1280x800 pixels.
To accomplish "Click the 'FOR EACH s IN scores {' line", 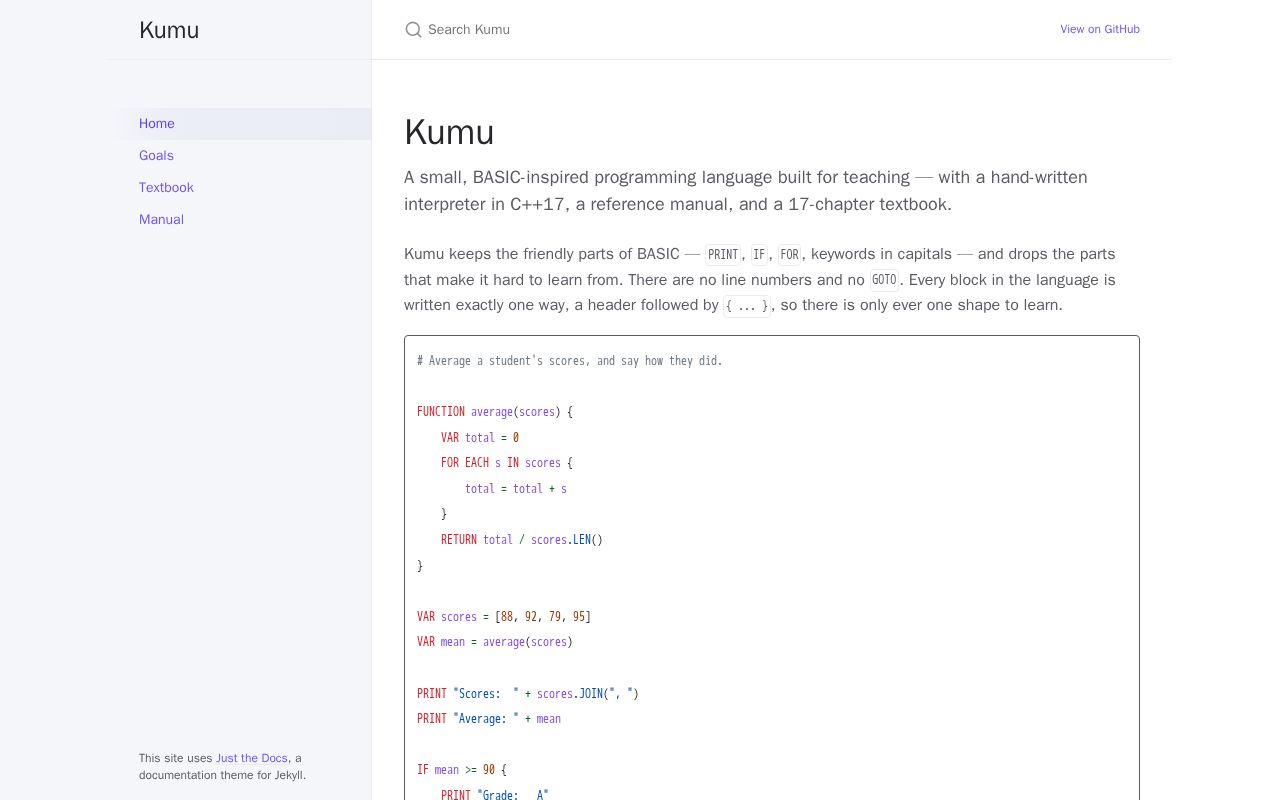I will click(507, 463).
